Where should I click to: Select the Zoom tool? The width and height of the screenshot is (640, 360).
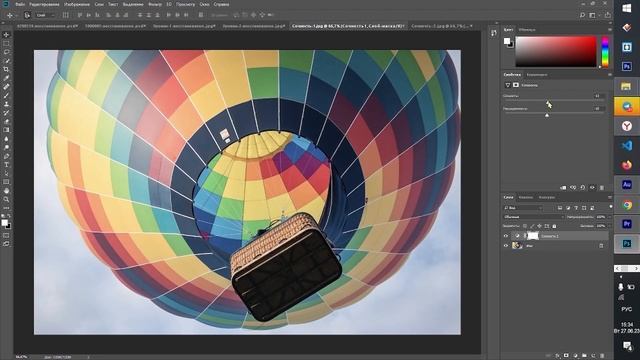(x=6, y=199)
